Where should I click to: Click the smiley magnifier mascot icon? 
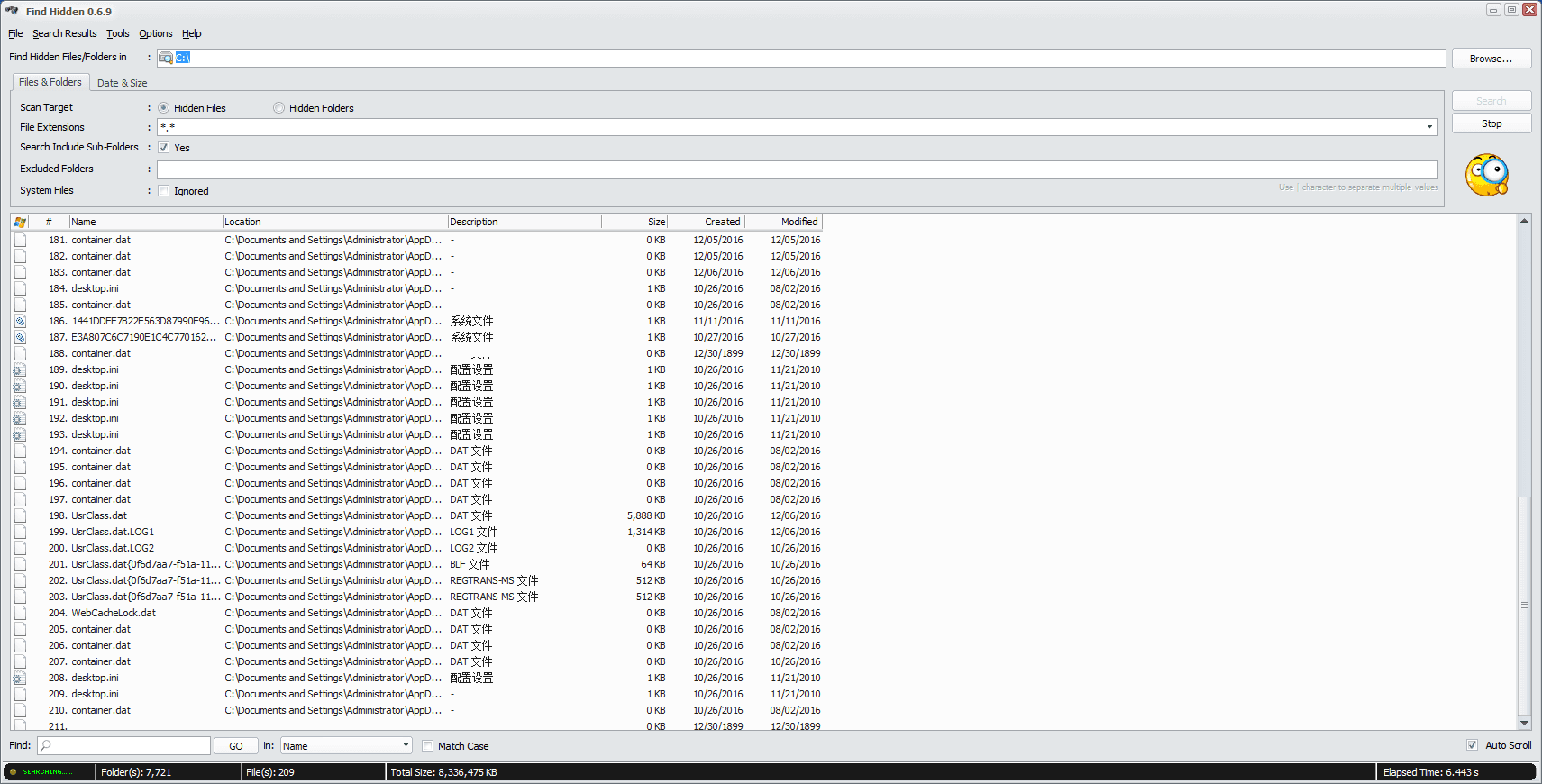pyautogui.click(x=1486, y=175)
